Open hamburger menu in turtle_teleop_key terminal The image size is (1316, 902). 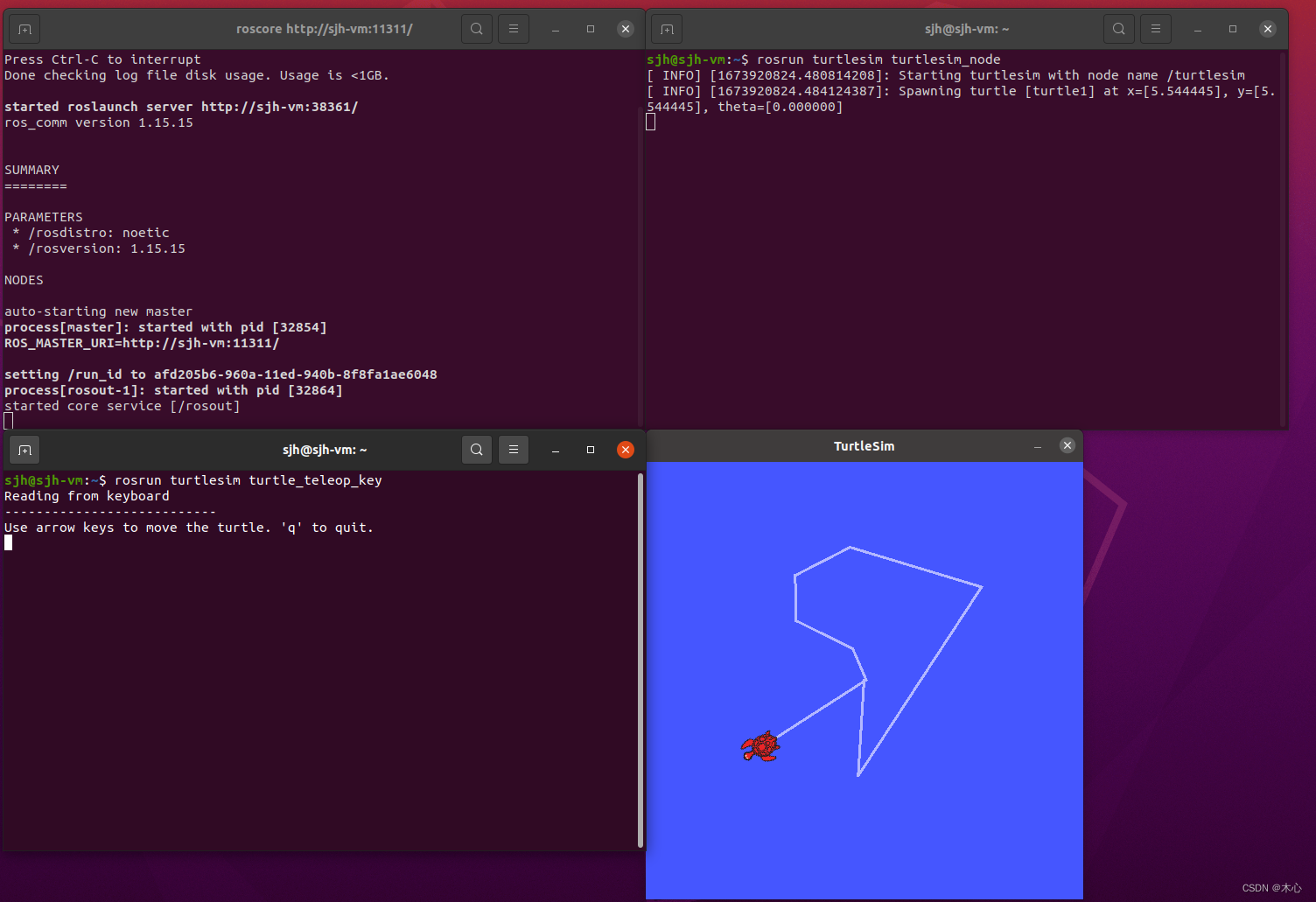[x=514, y=450]
